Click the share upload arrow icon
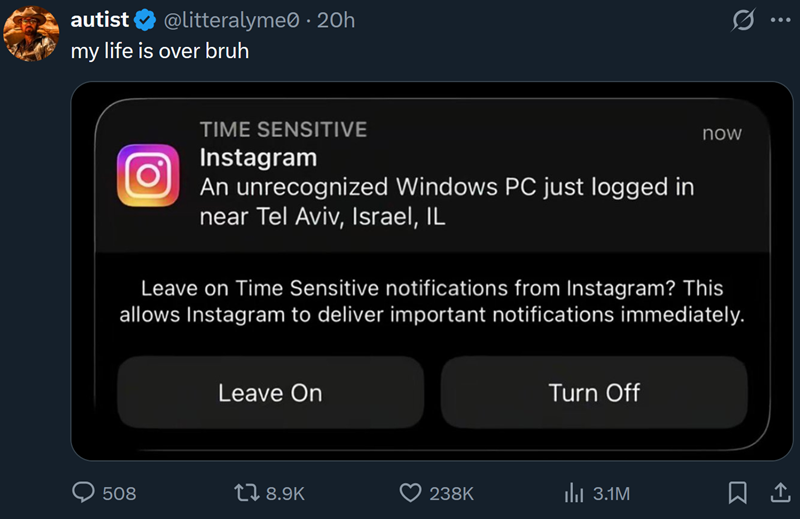800x519 pixels. [780, 492]
